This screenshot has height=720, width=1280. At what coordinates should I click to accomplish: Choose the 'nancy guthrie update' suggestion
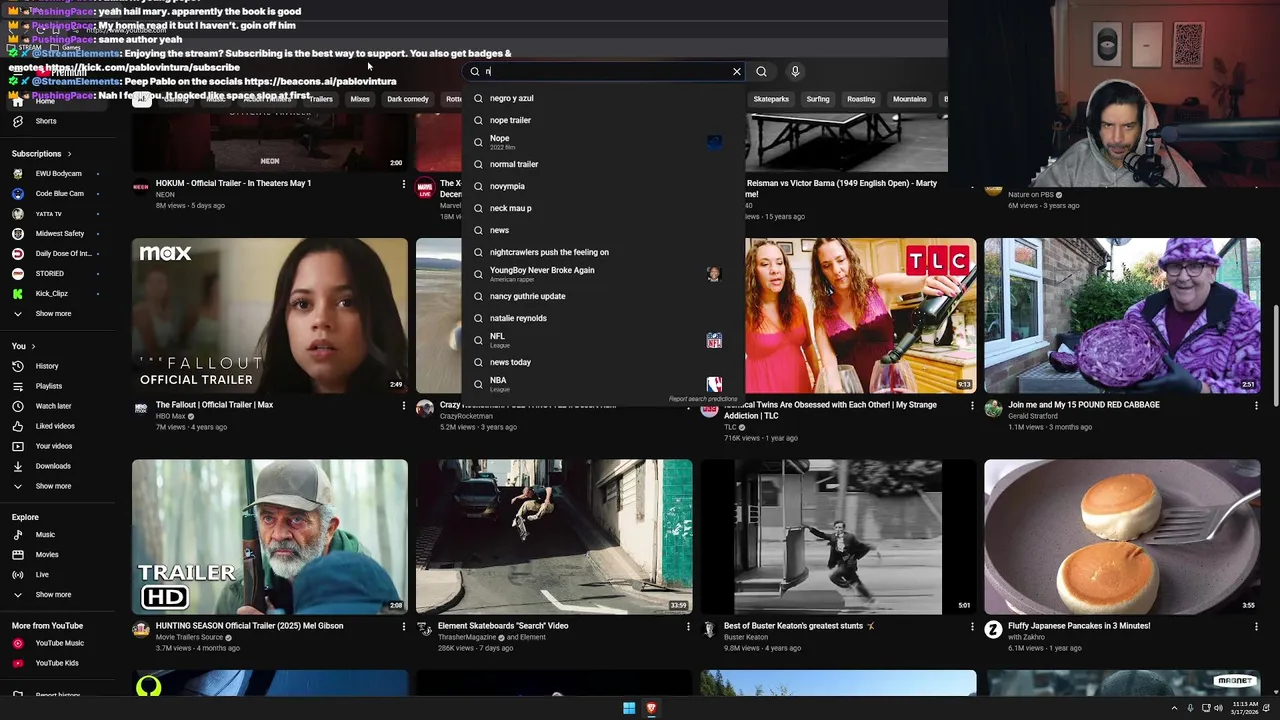[x=603, y=296]
